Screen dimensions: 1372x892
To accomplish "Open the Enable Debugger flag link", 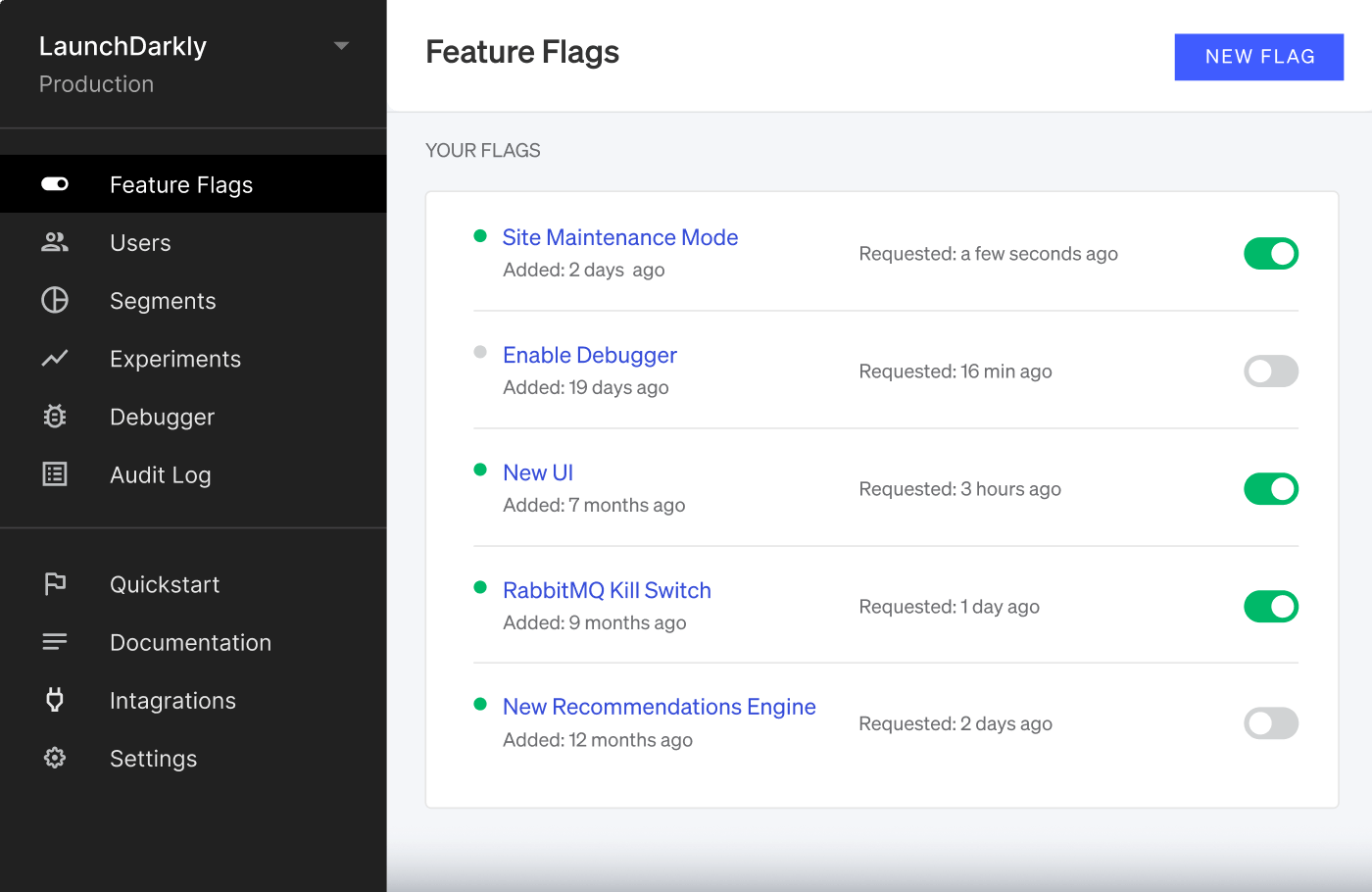I will point(590,355).
